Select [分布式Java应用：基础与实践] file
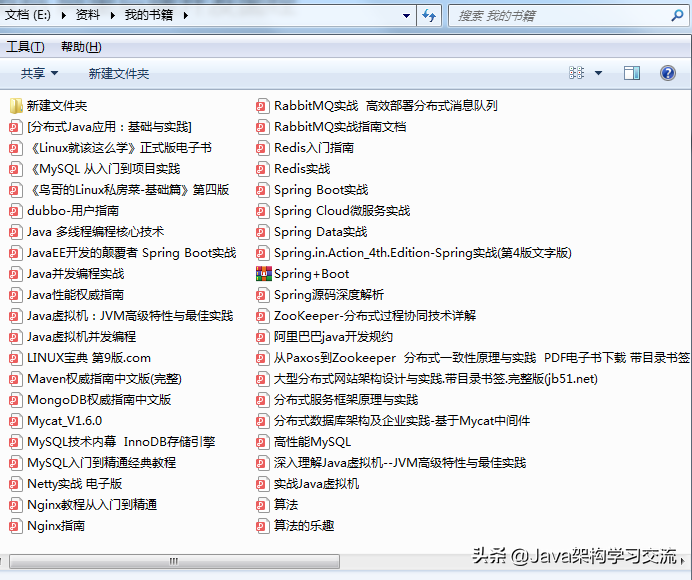Screen dimensions: 692x580 click(109, 127)
